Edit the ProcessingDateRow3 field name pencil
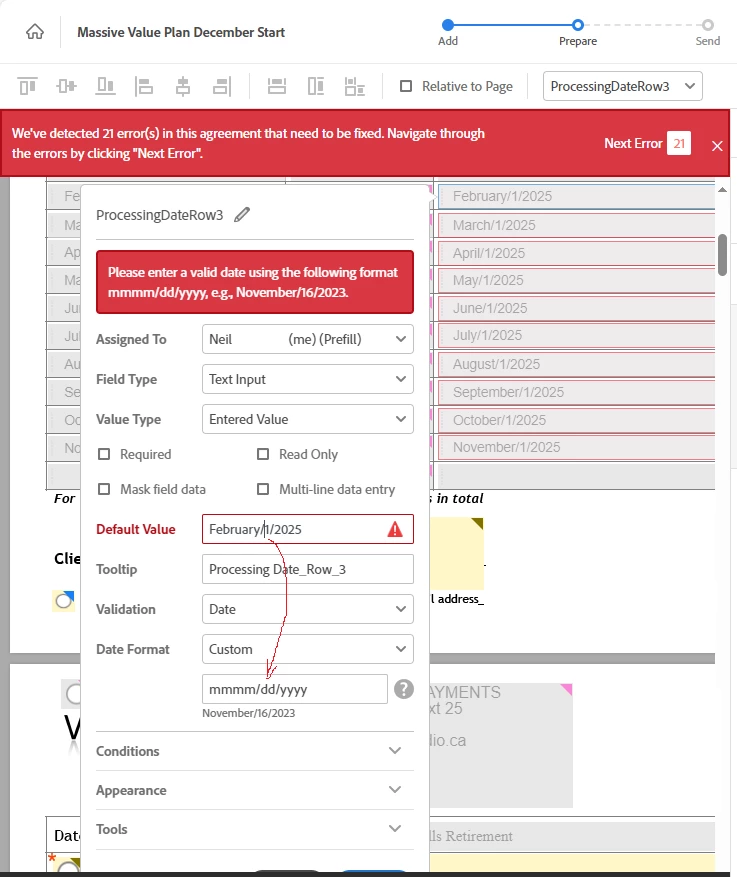Image resolution: width=737 pixels, height=877 pixels. (242, 215)
